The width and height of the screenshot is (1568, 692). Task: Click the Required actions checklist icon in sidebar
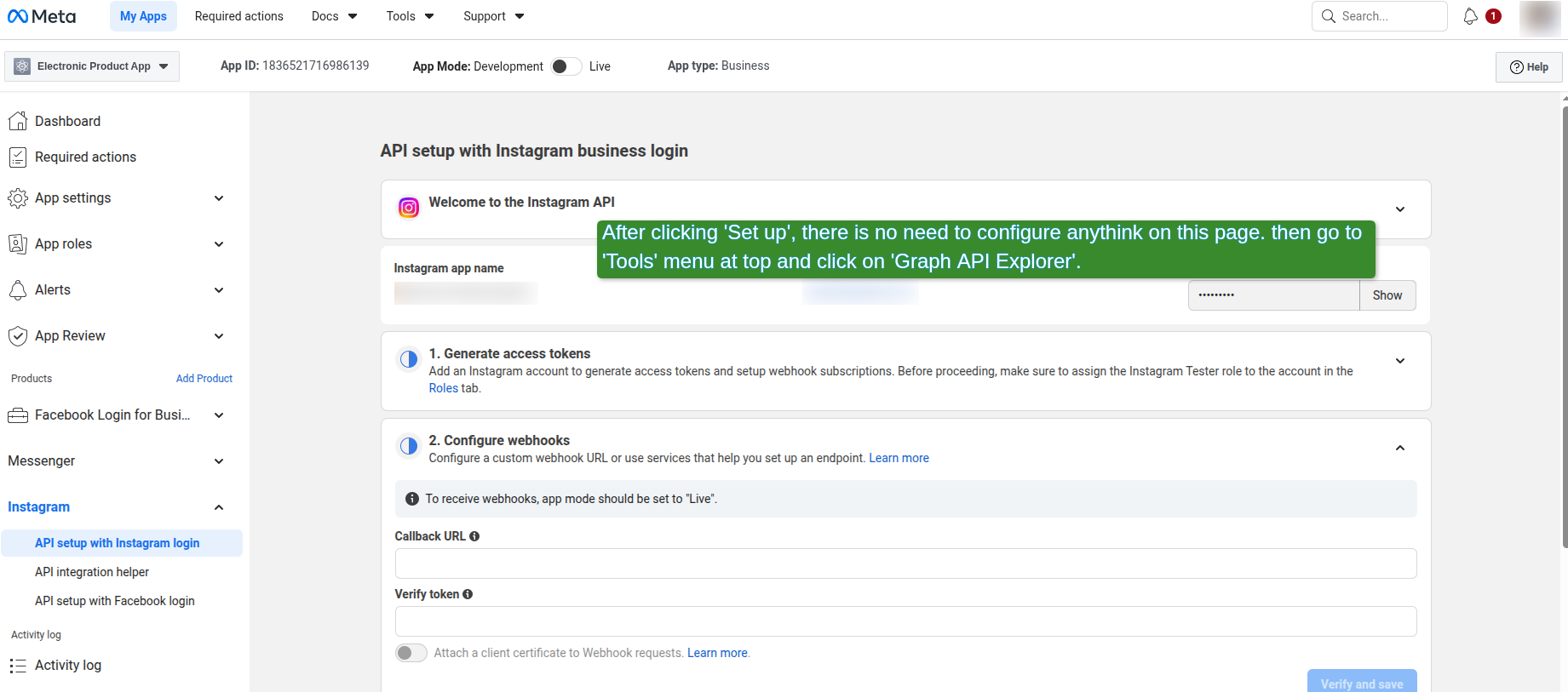click(x=17, y=157)
